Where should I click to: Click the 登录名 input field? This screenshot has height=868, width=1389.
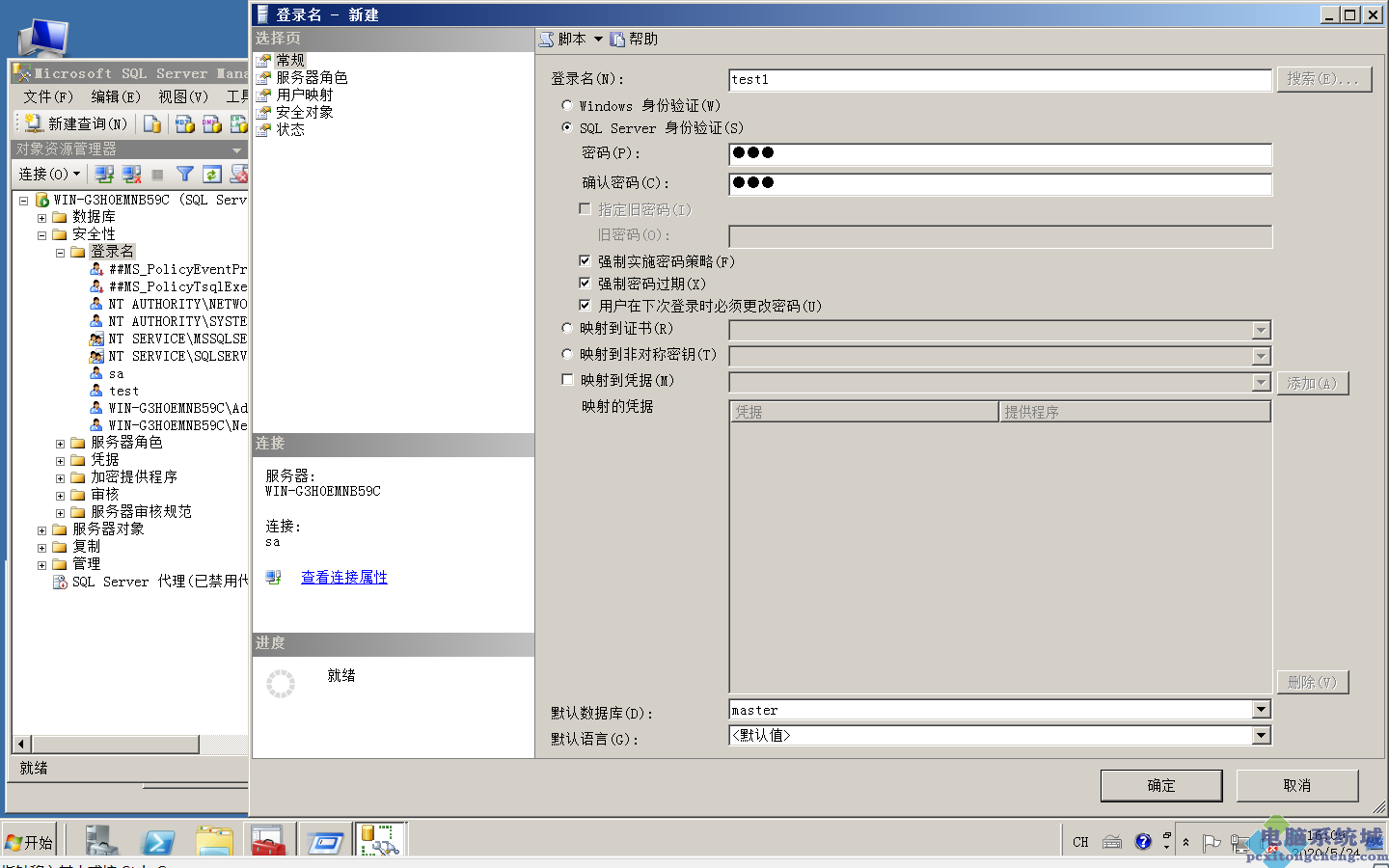click(1000, 79)
